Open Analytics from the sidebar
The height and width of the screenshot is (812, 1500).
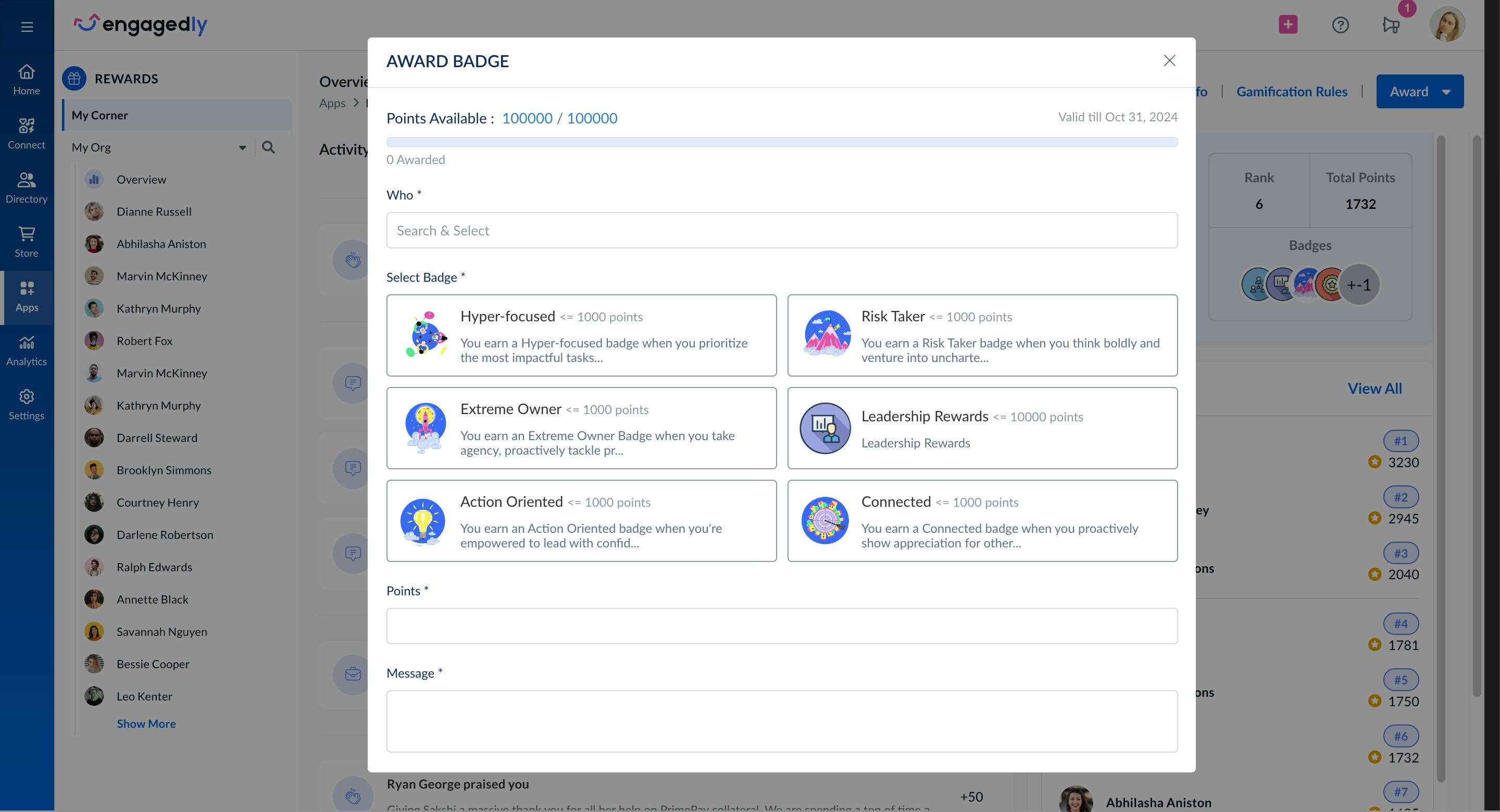click(27, 350)
